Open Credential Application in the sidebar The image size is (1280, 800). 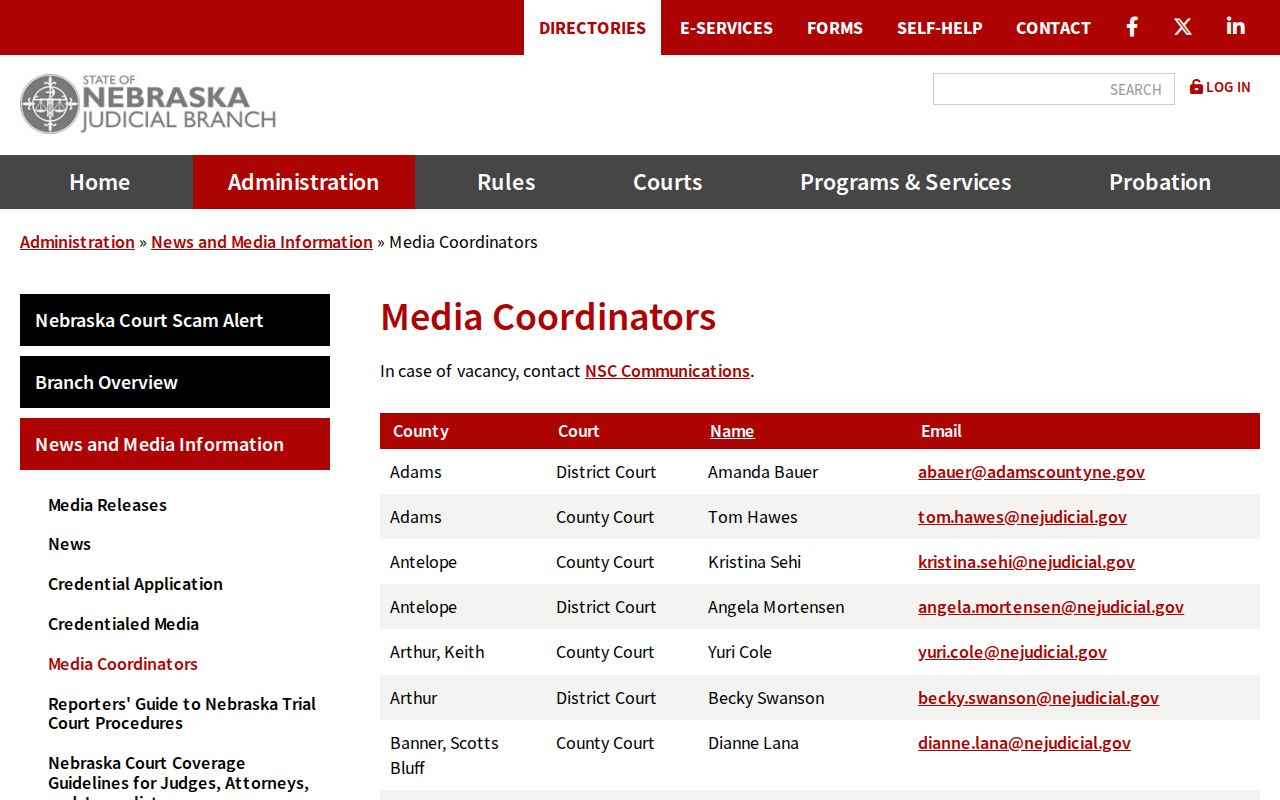click(x=135, y=584)
